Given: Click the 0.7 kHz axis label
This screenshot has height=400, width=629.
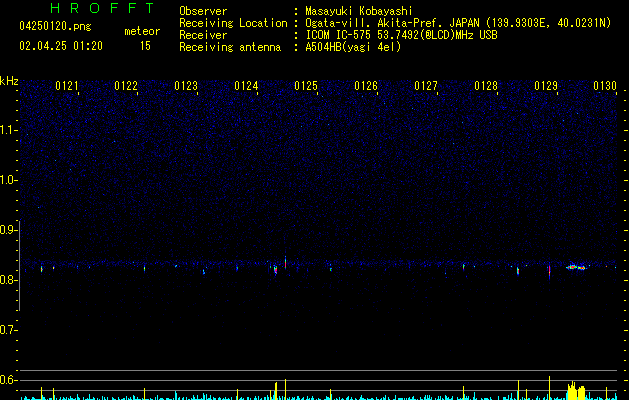Looking at the screenshot, I should pos(8,330).
